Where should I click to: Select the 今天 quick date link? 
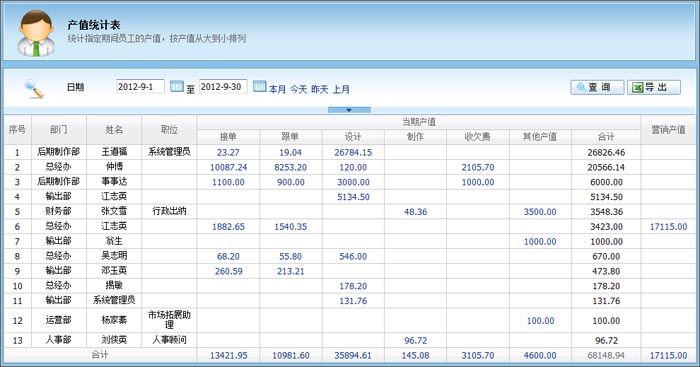tap(299, 89)
